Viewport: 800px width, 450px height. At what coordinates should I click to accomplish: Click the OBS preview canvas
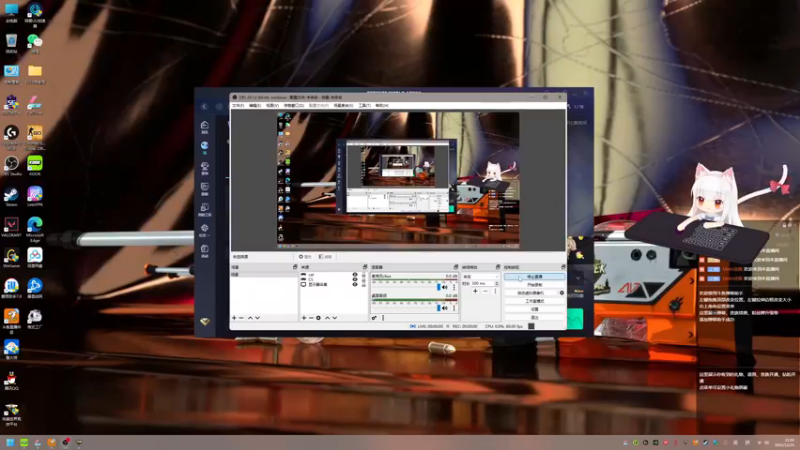(x=398, y=180)
